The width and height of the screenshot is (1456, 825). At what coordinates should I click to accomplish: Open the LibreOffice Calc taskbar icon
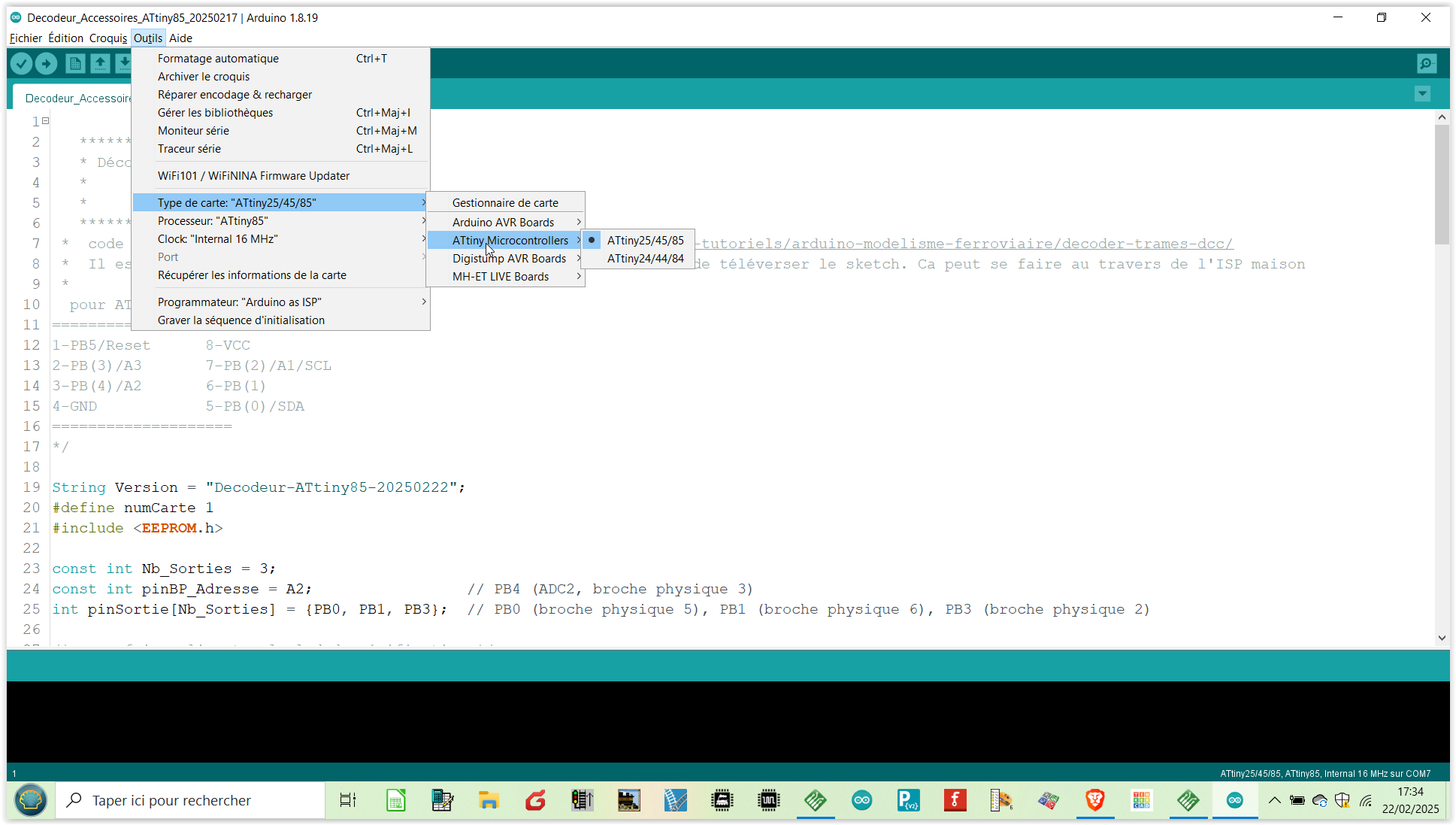396,800
